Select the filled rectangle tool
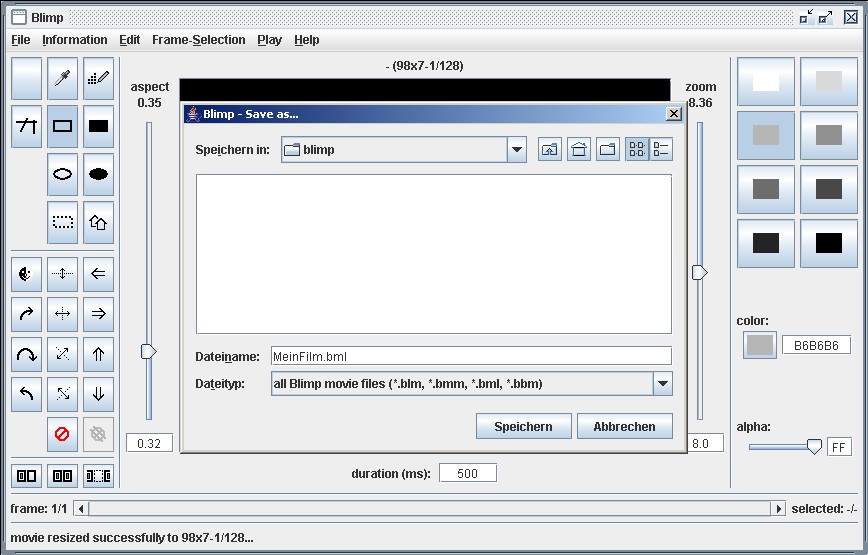This screenshot has height=555, width=868. click(x=99, y=126)
